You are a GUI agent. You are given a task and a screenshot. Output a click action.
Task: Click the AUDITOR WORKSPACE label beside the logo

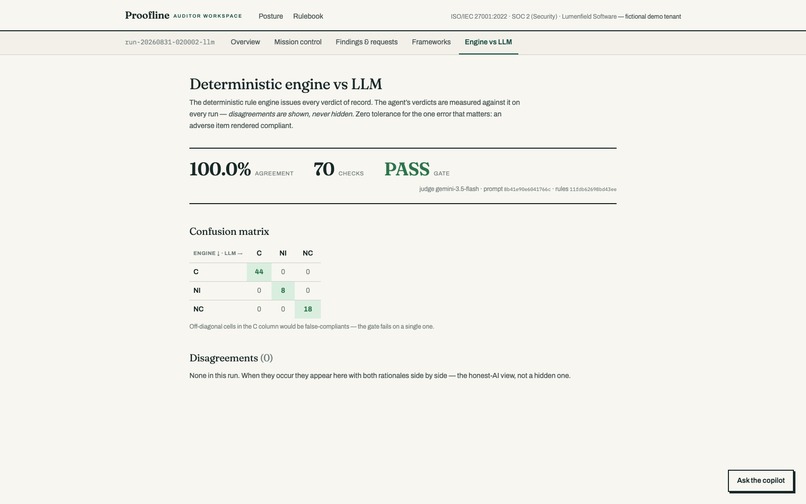[x=208, y=16]
